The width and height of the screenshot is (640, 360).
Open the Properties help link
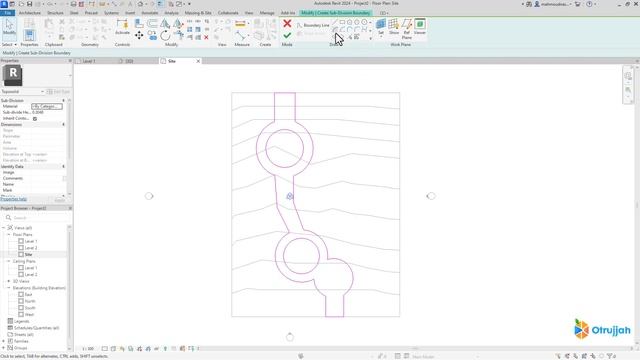pos(13,199)
